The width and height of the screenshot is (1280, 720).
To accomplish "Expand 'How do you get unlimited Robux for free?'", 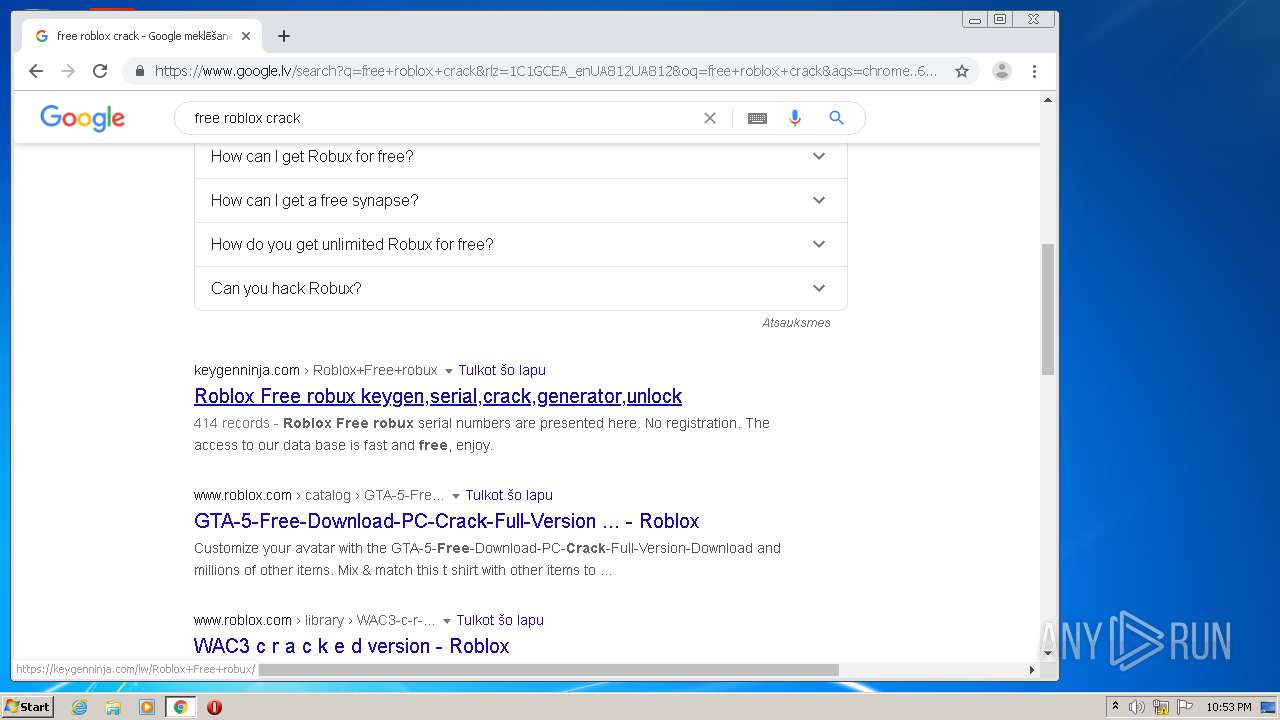I will pyautogui.click(x=521, y=244).
